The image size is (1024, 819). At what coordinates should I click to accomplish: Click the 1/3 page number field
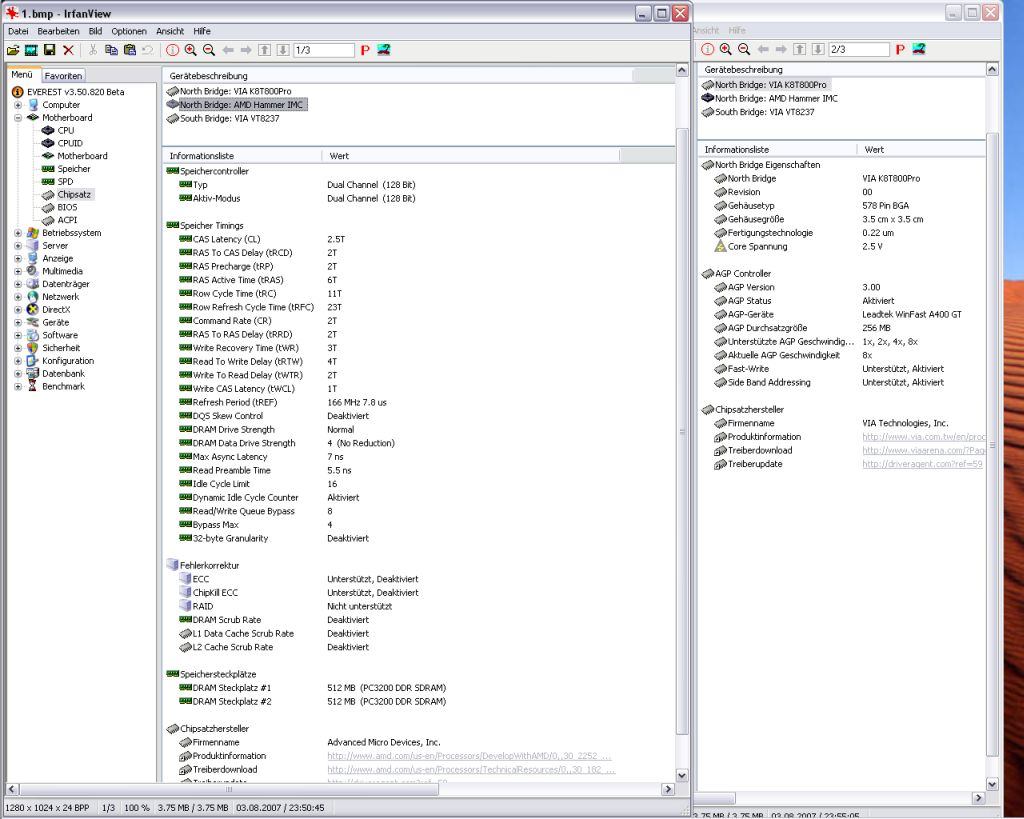[323, 50]
